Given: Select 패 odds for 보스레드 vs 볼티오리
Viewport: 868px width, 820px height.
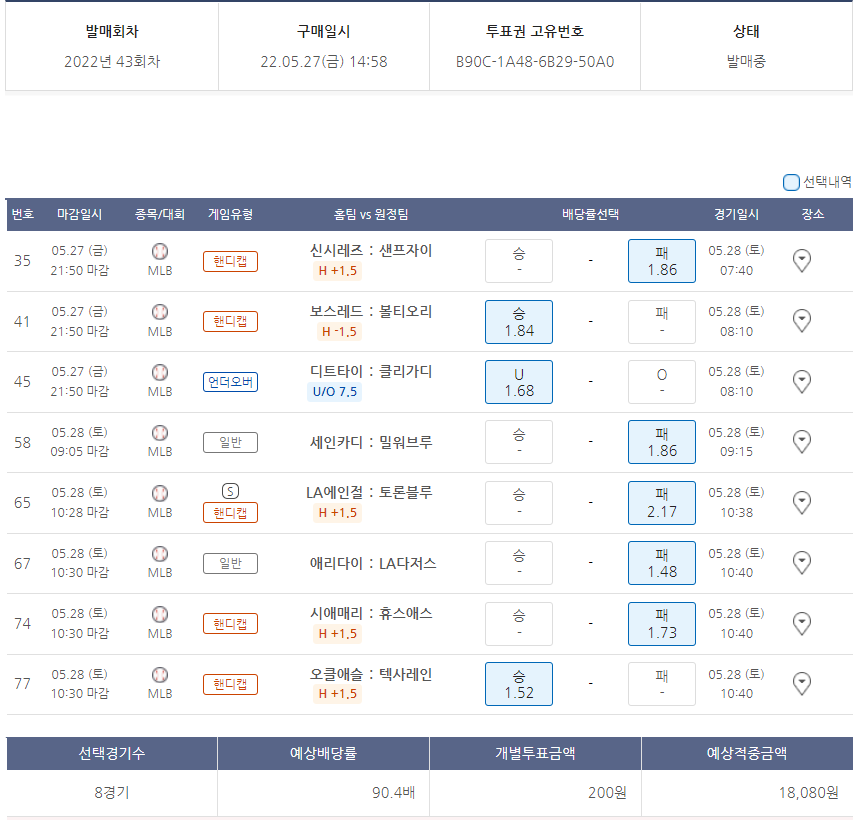Looking at the screenshot, I should point(662,322).
